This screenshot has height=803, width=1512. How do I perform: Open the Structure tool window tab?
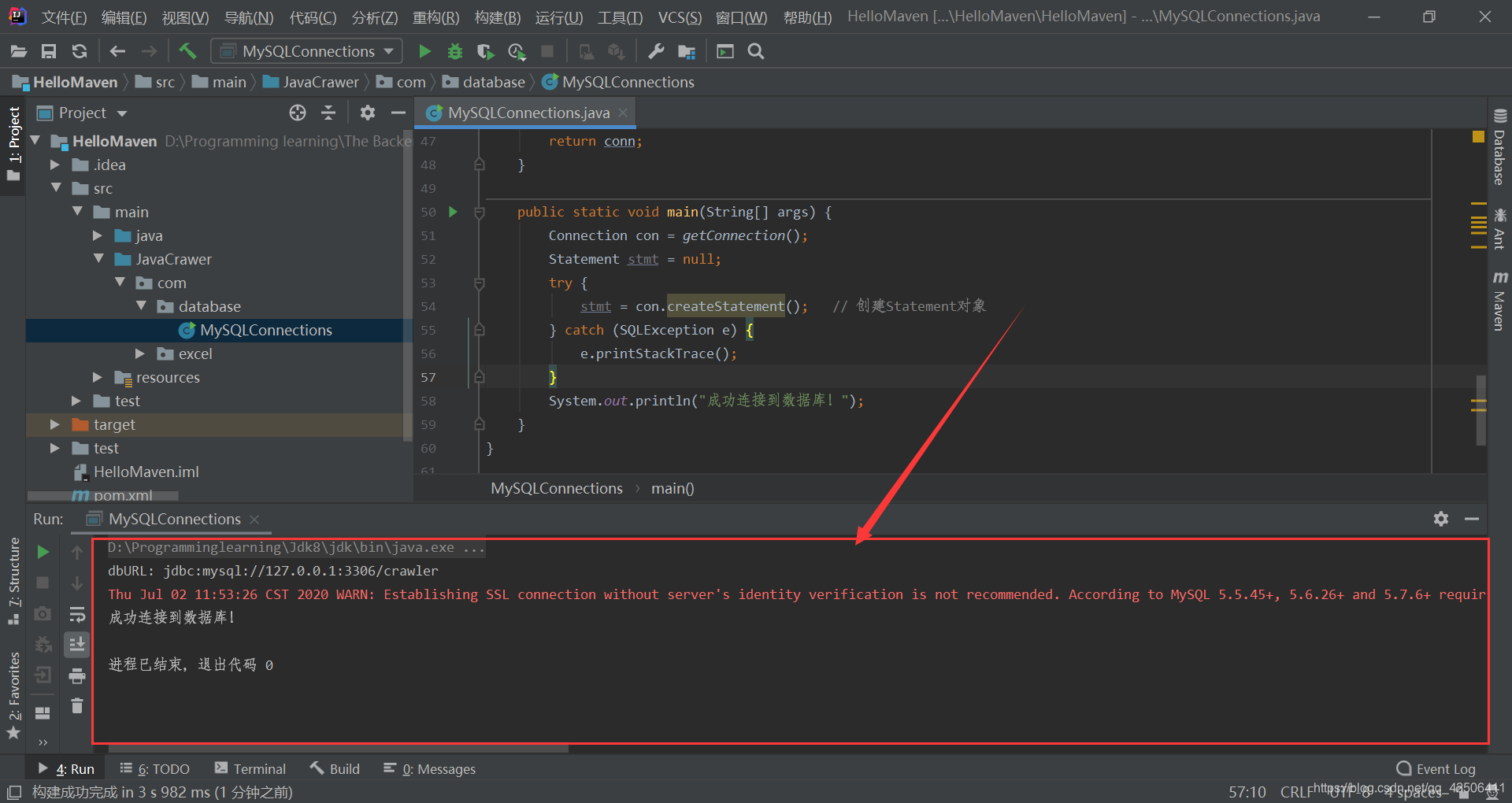(x=14, y=581)
